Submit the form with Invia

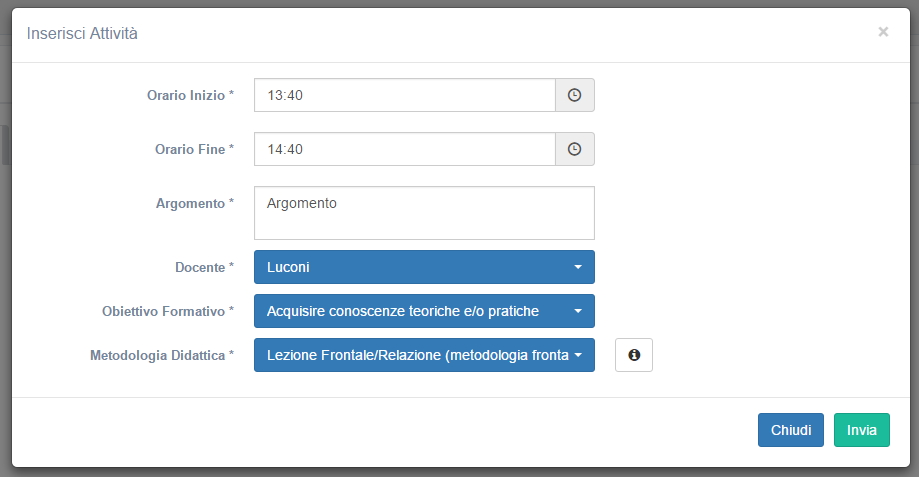point(861,430)
